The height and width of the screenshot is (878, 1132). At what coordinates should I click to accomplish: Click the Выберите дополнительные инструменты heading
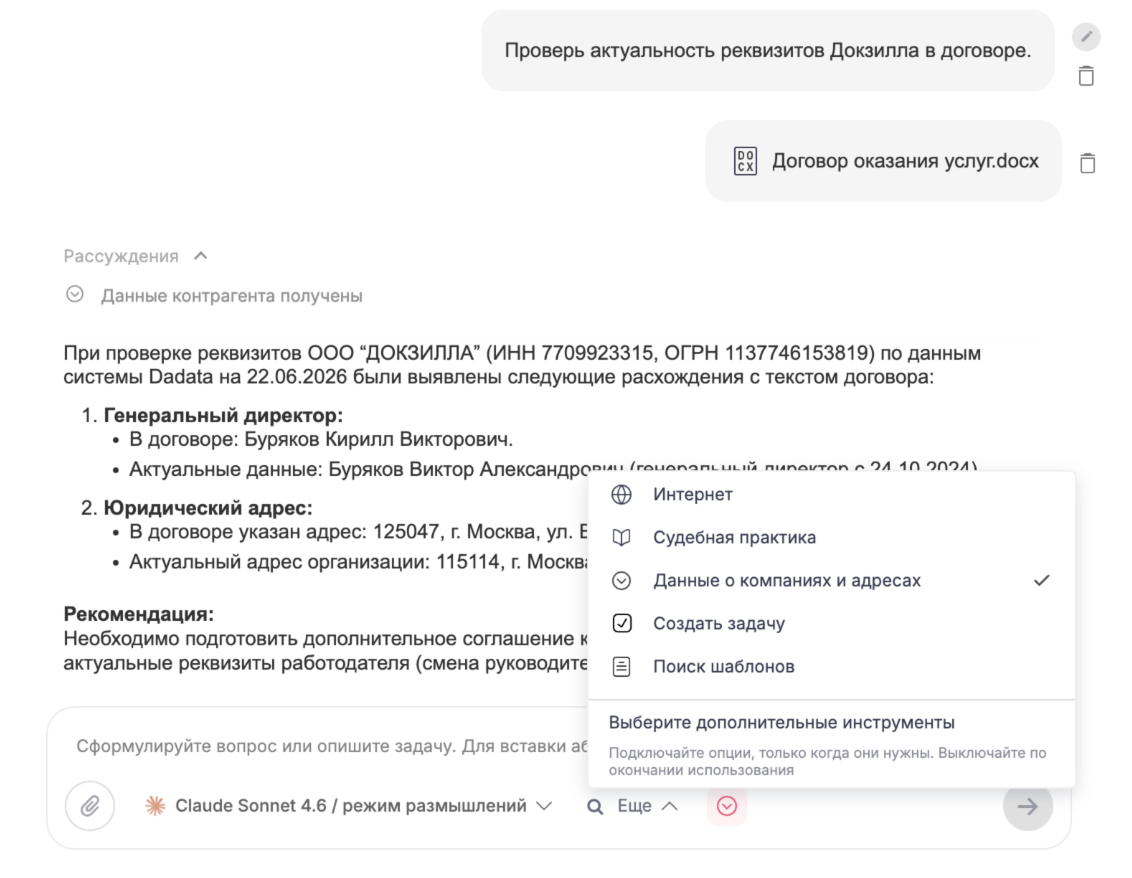tap(782, 723)
